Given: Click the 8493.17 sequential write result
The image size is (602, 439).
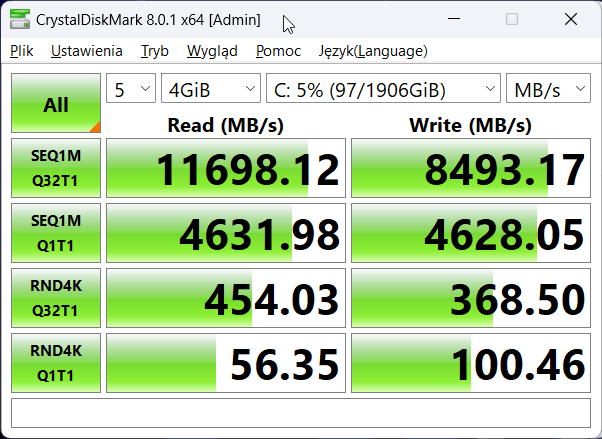Looking at the screenshot, I should (x=471, y=169).
